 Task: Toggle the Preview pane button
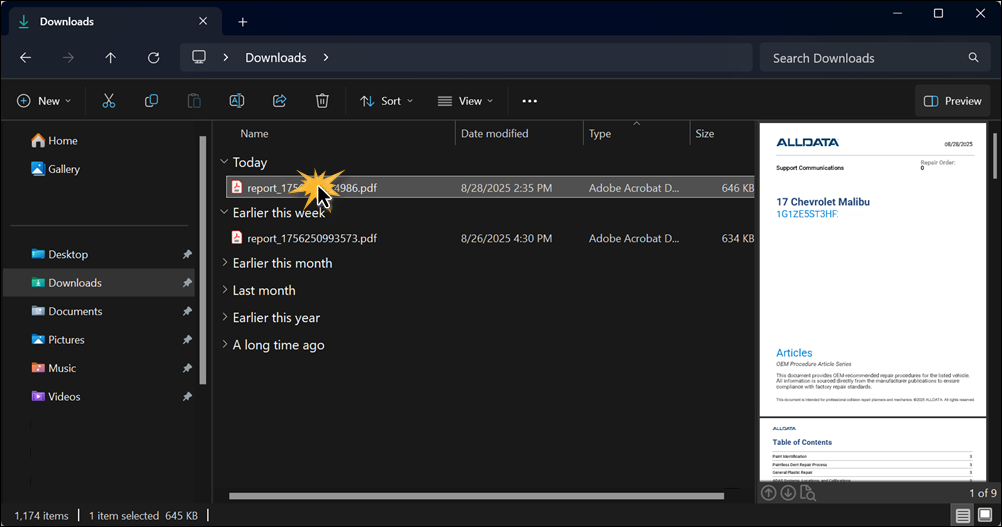tap(952, 101)
